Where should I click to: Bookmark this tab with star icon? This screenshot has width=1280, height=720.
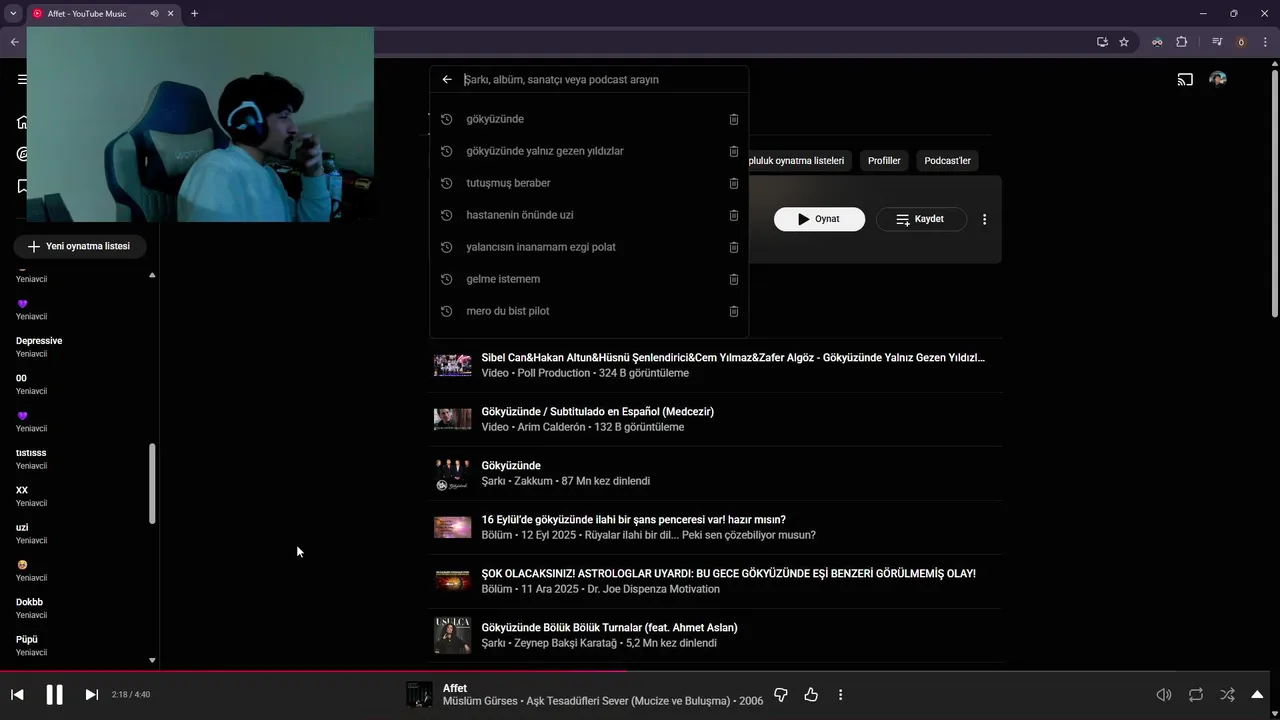coord(1124,42)
